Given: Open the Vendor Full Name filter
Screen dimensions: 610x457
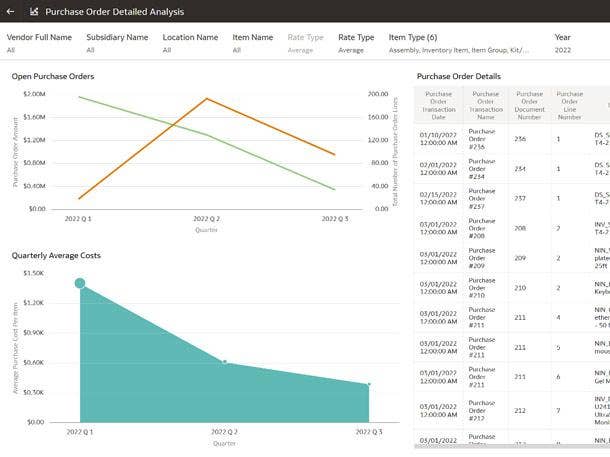Looking at the screenshot, I should point(39,42).
